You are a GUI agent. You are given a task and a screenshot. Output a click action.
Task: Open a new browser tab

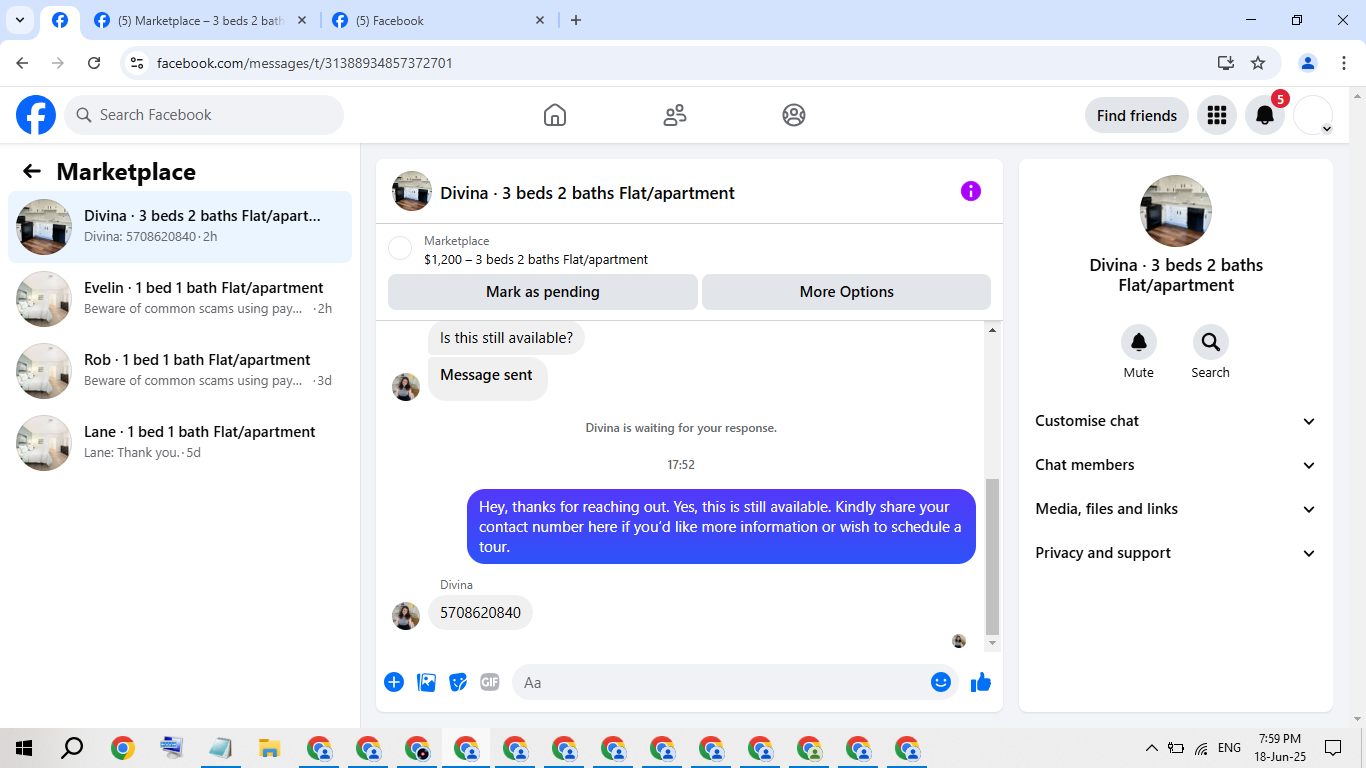coord(575,20)
